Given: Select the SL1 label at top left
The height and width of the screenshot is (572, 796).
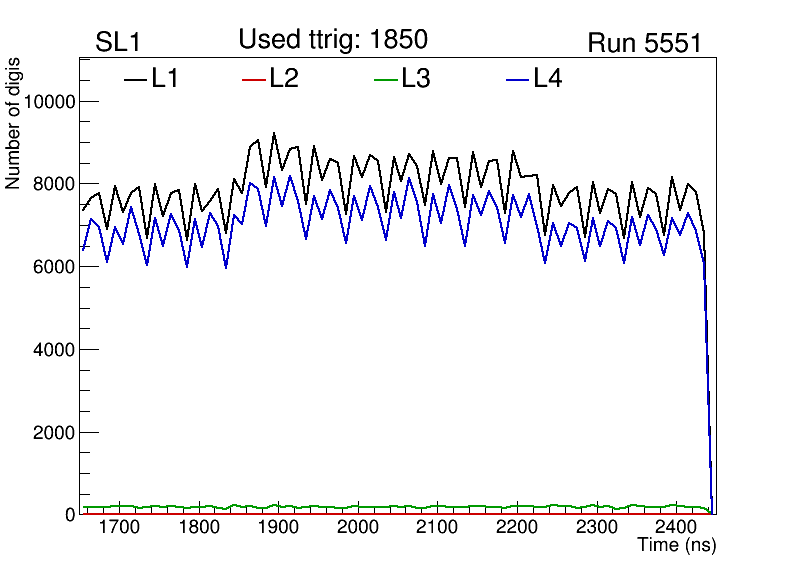Looking at the screenshot, I should (119, 43).
